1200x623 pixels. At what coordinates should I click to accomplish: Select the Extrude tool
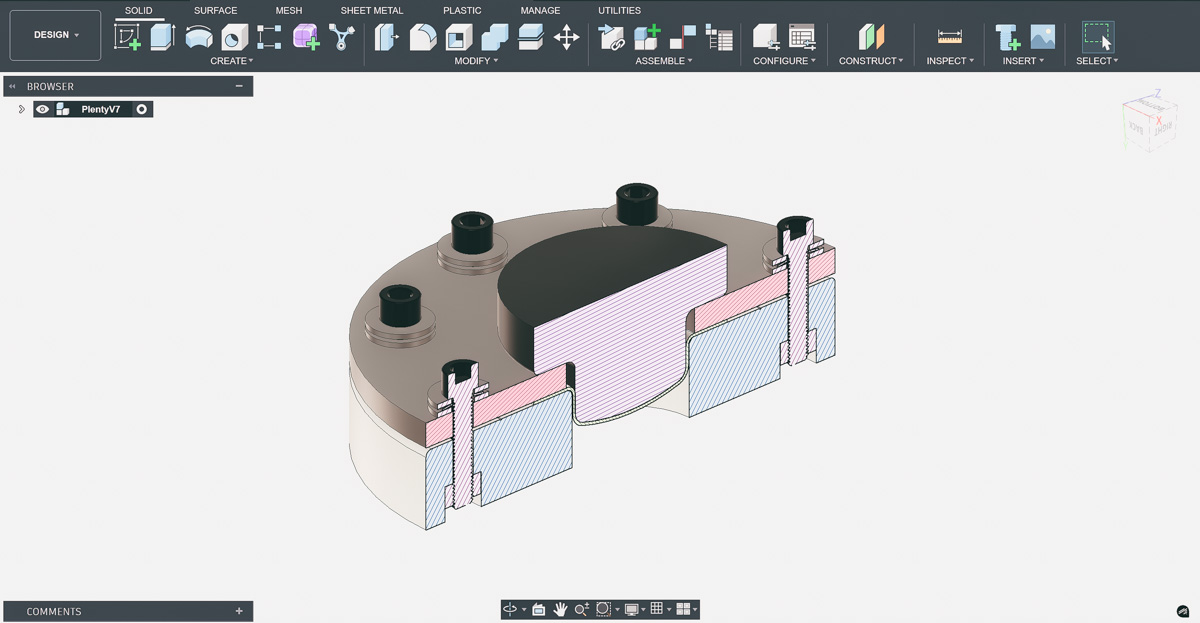(160, 37)
